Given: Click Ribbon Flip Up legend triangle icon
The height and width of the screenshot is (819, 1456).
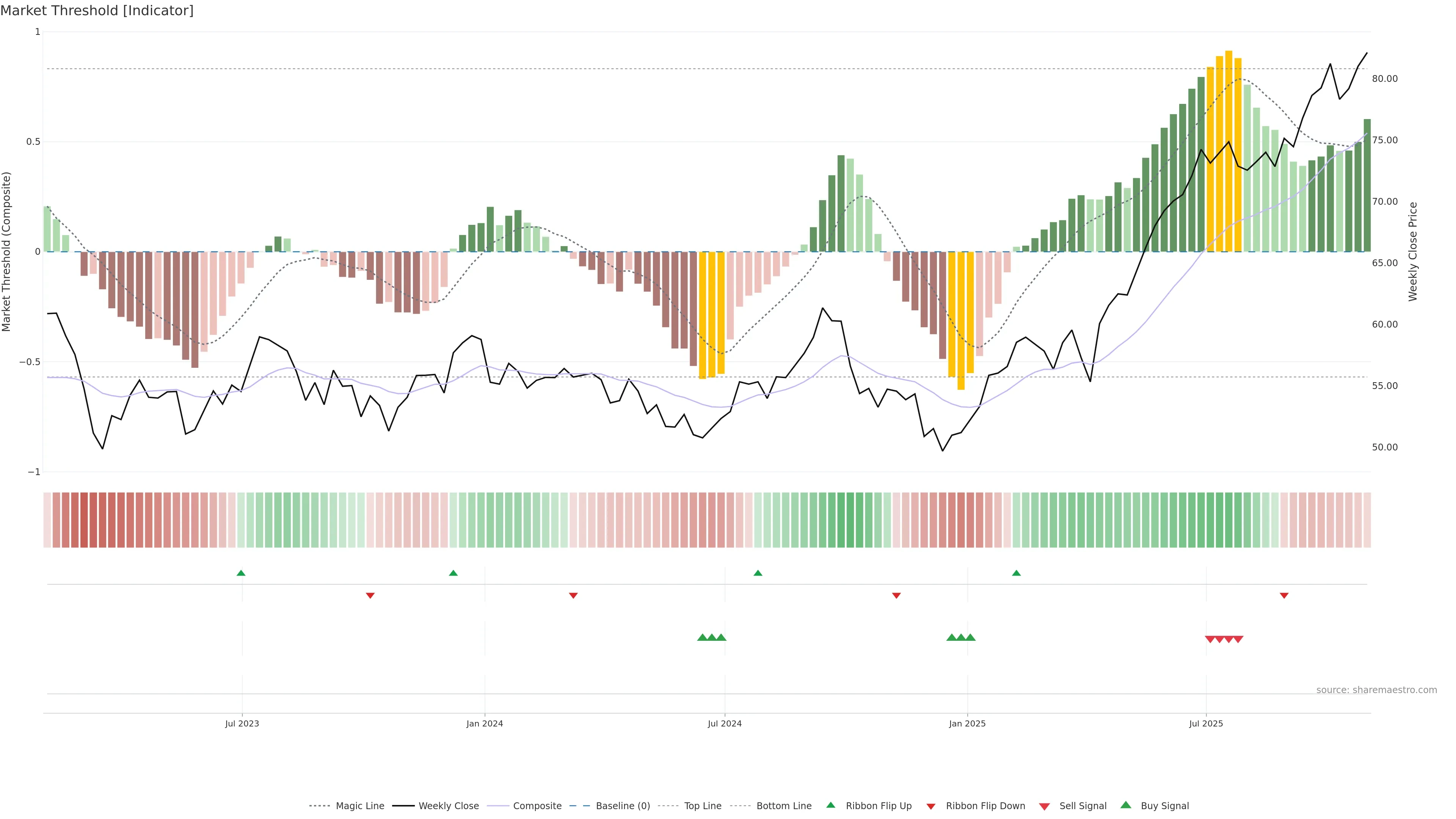Looking at the screenshot, I should pyautogui.click(x=830, y=805).
